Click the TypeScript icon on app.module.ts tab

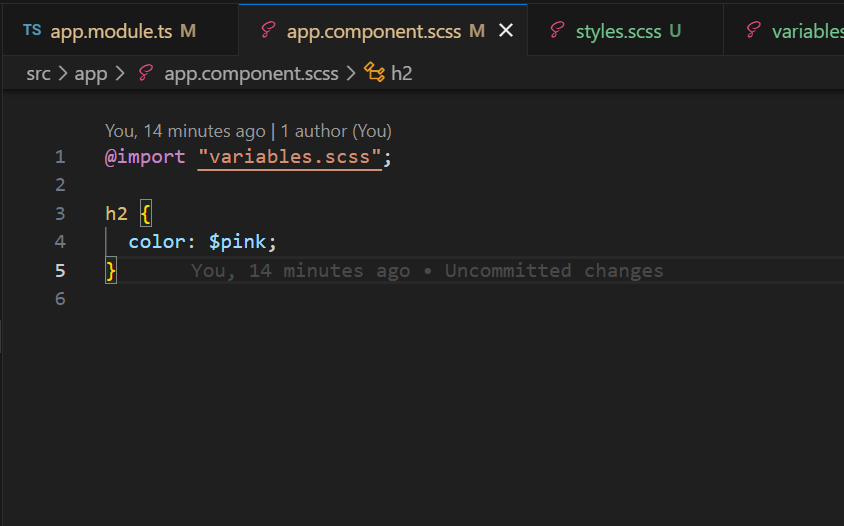(x=32, y=30)
